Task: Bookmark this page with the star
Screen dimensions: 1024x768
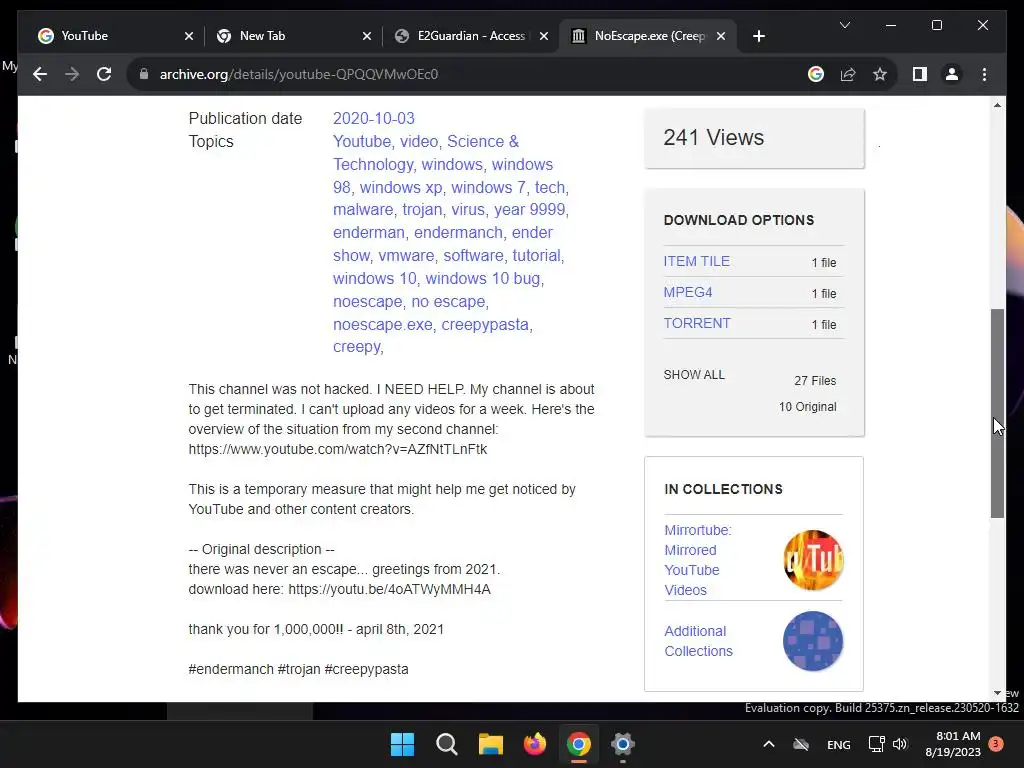Action: point(880,74)
